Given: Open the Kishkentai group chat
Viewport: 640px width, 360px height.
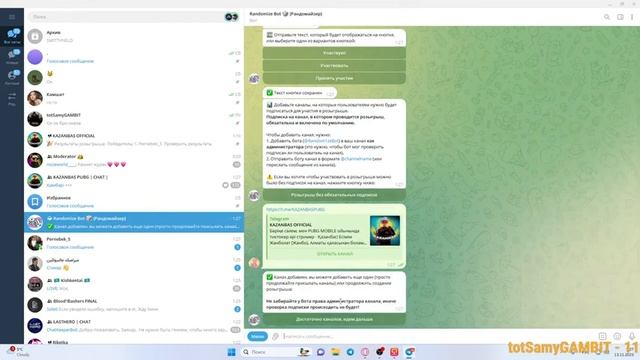Looking at the screenshot, I should pos(134,284).
